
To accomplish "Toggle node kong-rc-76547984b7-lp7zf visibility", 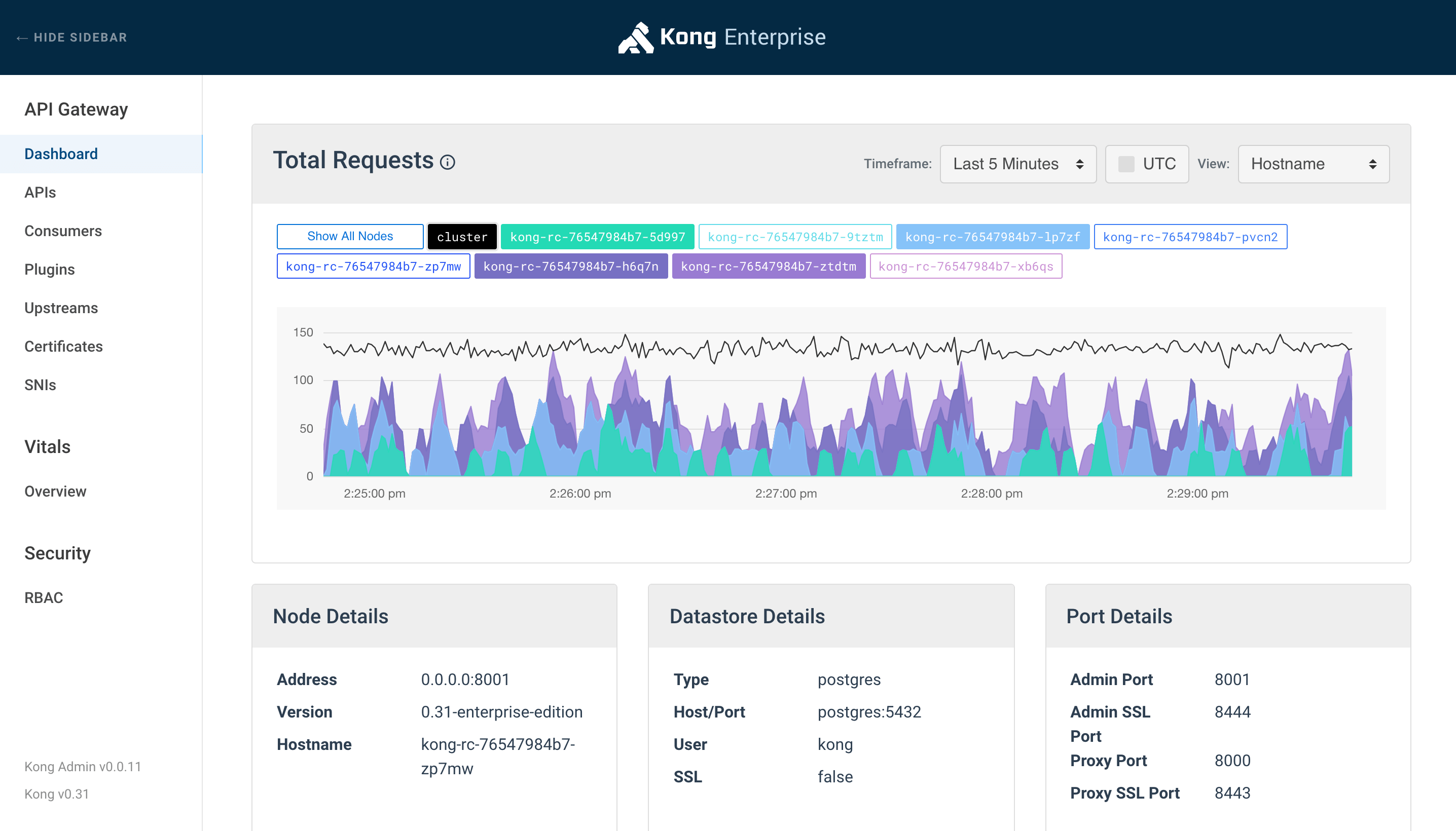I will coord(992,237).
